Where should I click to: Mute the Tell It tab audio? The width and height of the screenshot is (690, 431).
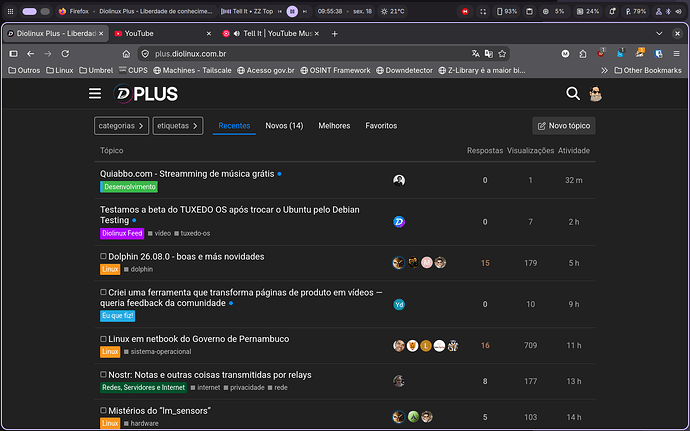click(237, 33)
